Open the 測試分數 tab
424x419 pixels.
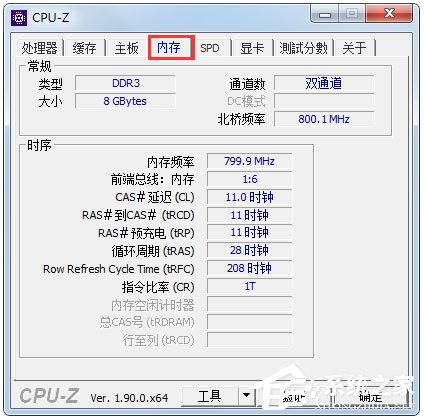pos(303,48)
